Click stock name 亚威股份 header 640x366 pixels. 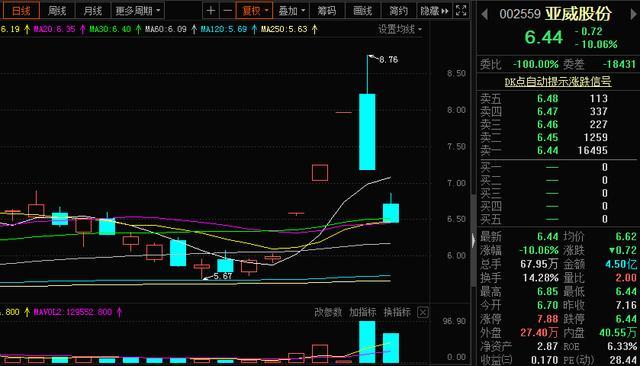tap(578, 14)
